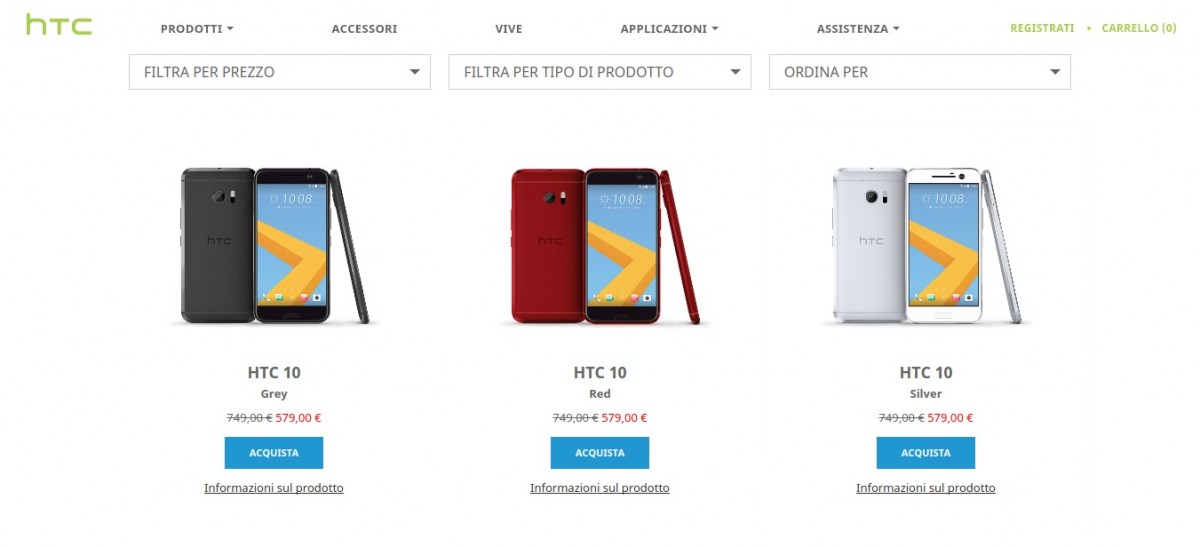Viewport: 1200px width, 547px height.
Task: Click the REGISTRATI link
Action: click(x=1042, y=28)
